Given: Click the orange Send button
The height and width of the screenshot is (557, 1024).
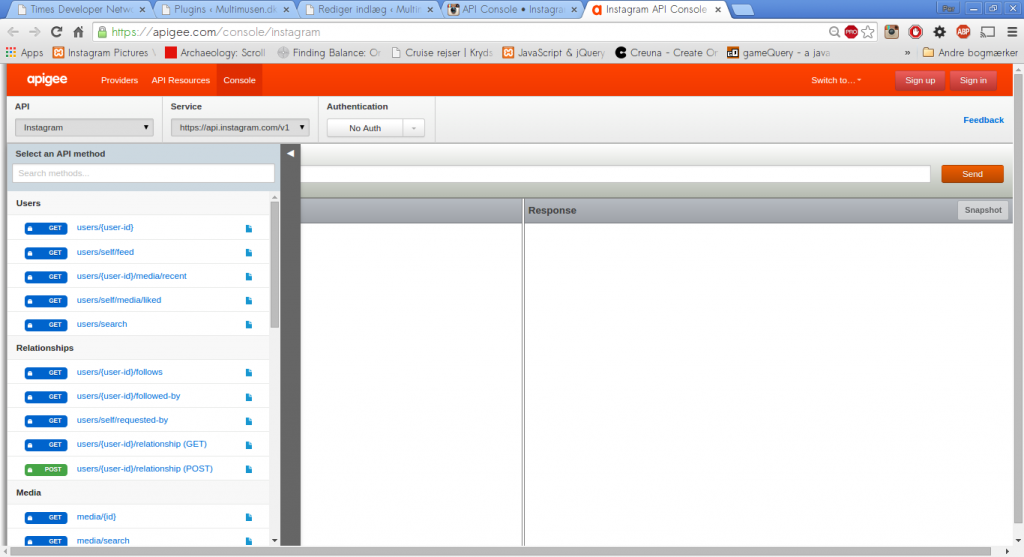Looking at the screenshot, I should click(x=972, y=174).
